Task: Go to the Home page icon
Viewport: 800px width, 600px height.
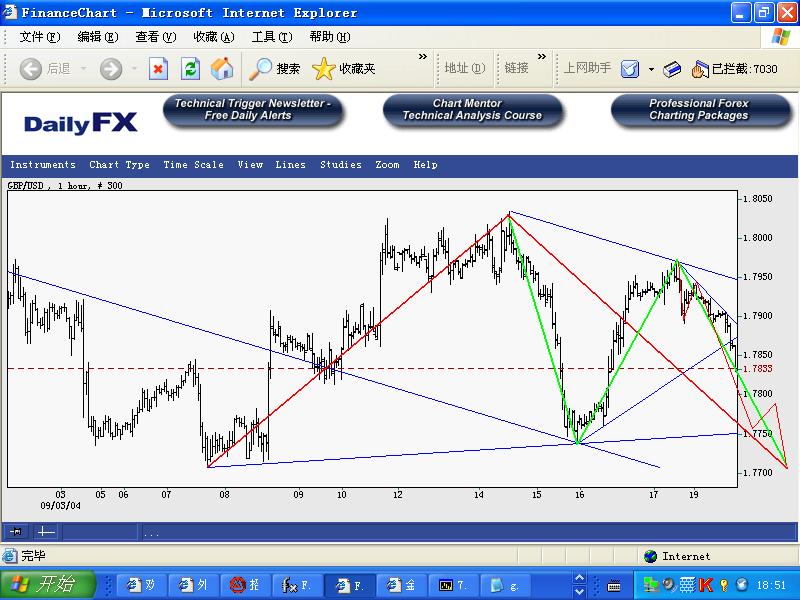Action: tap(221, 68)
